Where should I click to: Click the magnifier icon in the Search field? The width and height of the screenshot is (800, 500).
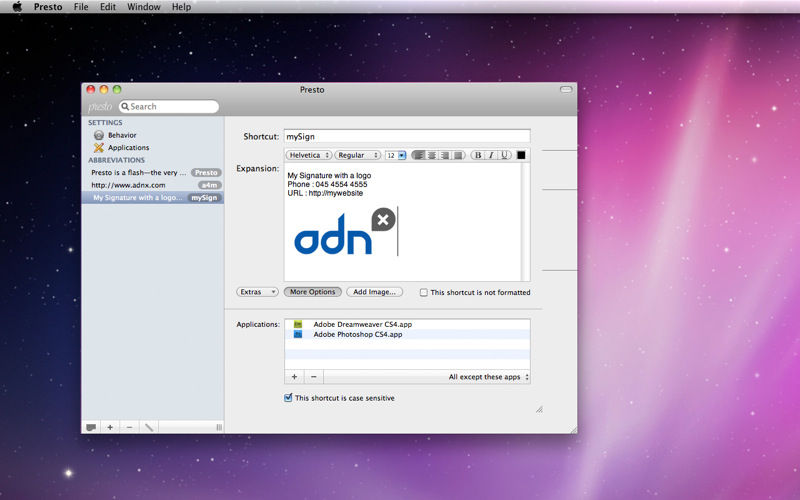125,106
